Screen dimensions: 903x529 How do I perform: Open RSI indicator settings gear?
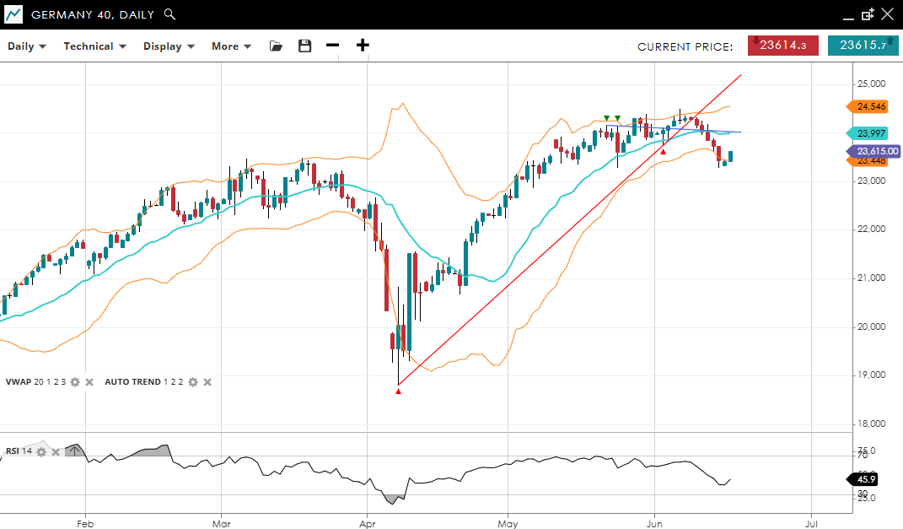42,451
